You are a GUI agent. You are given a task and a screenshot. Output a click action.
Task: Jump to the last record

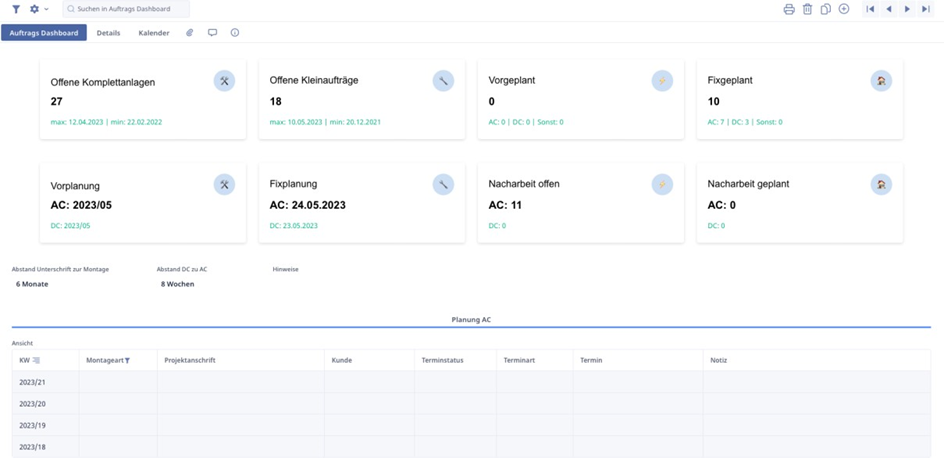(926, 9)
